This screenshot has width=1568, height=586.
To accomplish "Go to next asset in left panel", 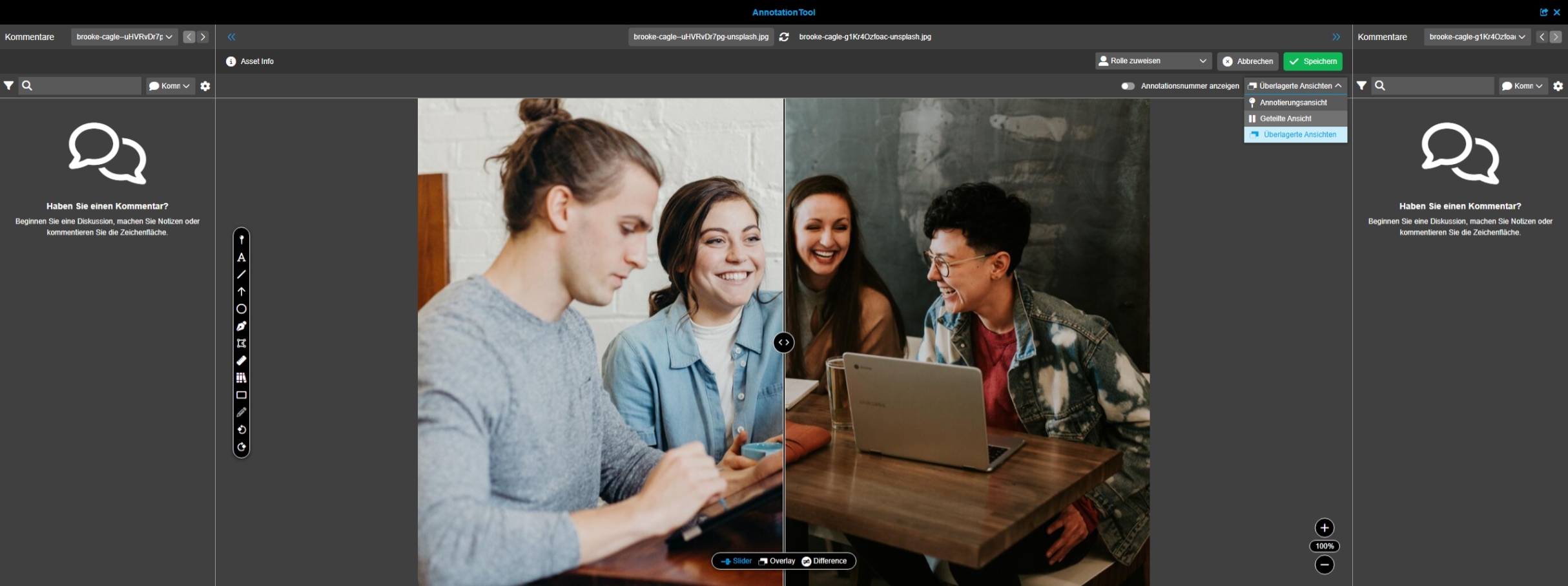I will click(x=203, y=37).
